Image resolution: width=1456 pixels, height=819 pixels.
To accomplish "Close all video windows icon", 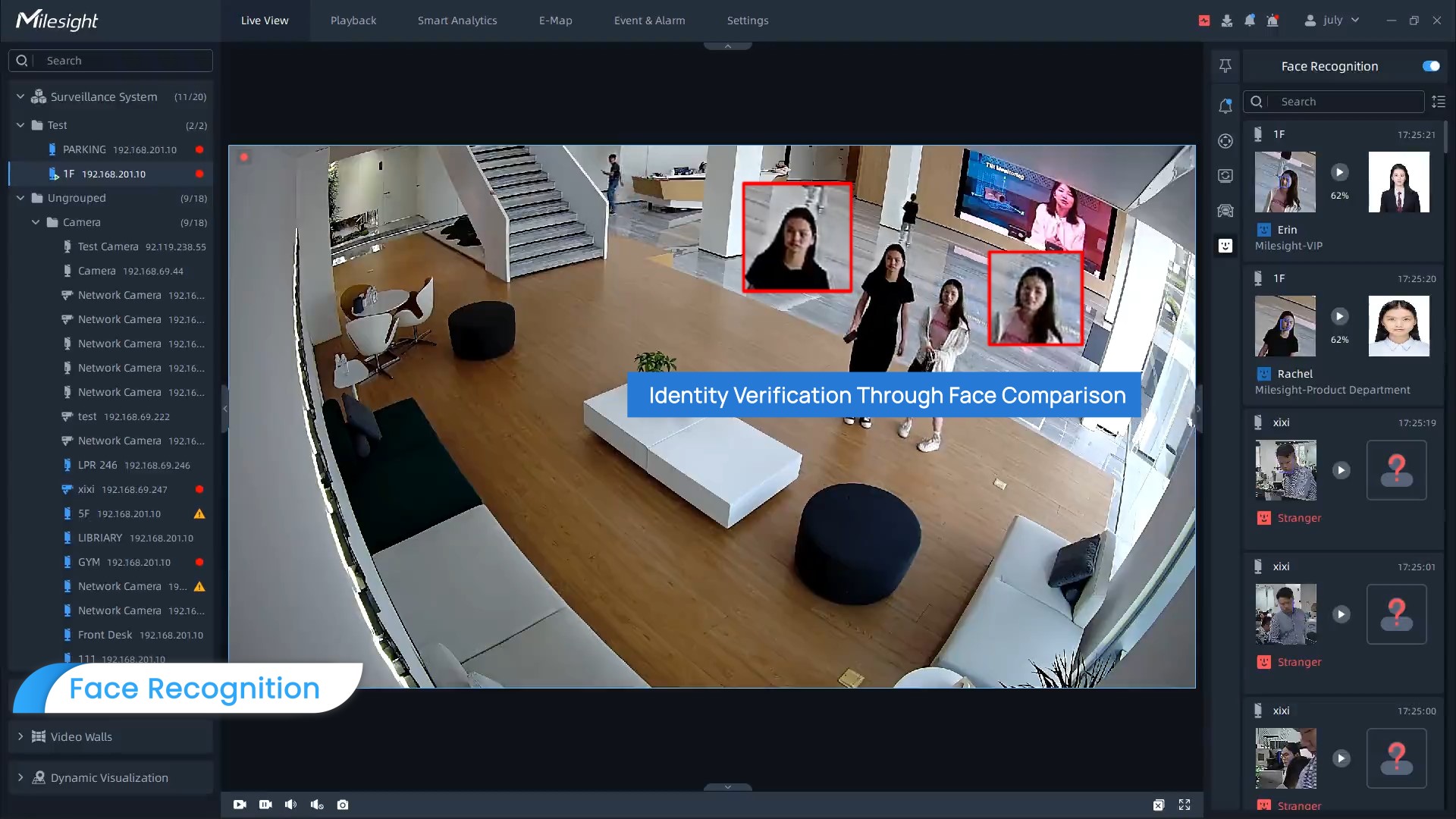I will coord(1159,805).
